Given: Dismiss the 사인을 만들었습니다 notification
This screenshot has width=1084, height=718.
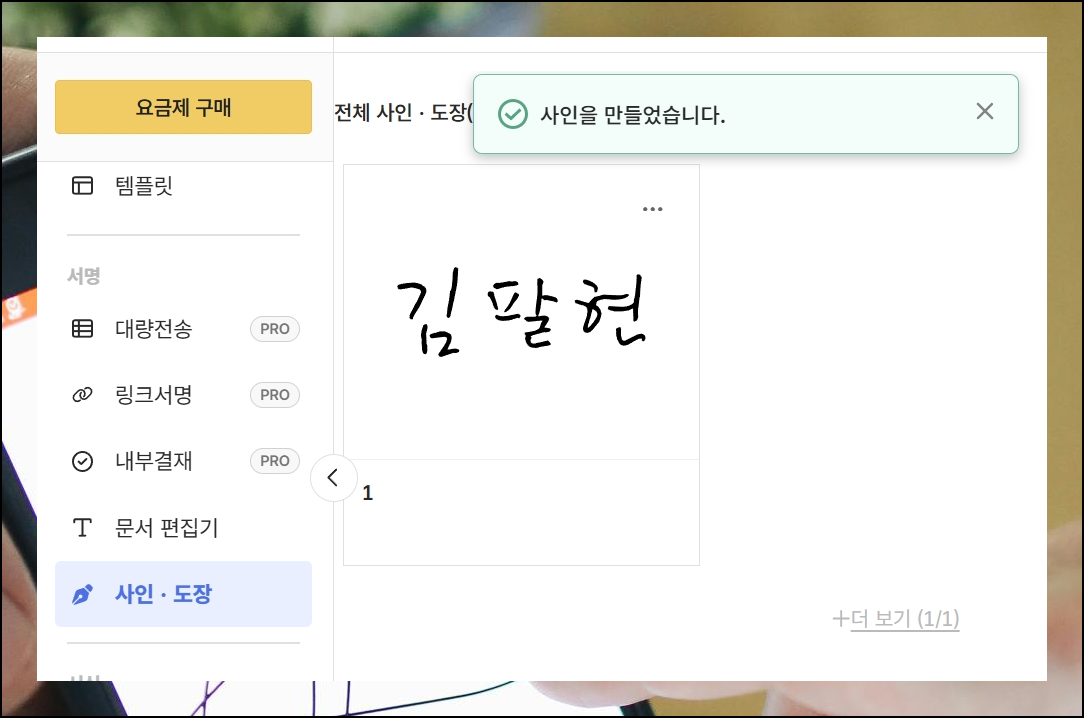Looking at the screenshot, I should point(984,111).
